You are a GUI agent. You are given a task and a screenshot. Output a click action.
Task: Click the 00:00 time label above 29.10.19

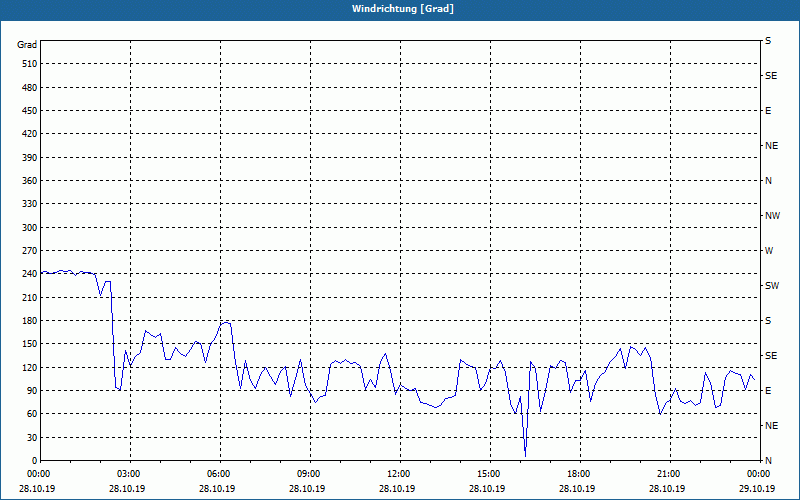click(758, 474)
